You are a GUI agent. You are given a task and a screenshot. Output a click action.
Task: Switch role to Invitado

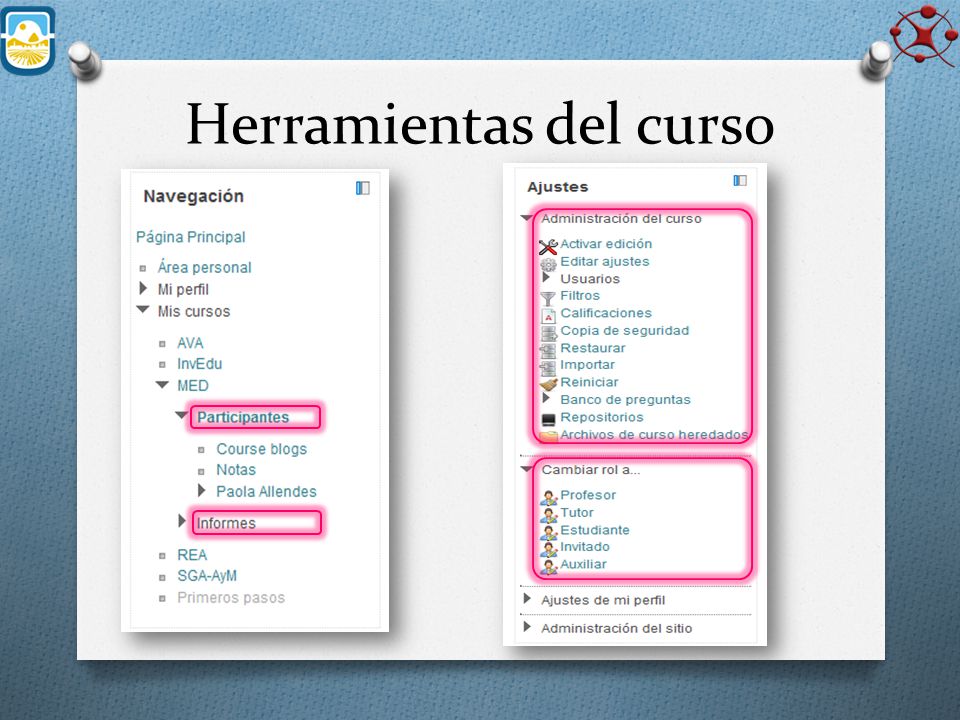coord(585,547)
